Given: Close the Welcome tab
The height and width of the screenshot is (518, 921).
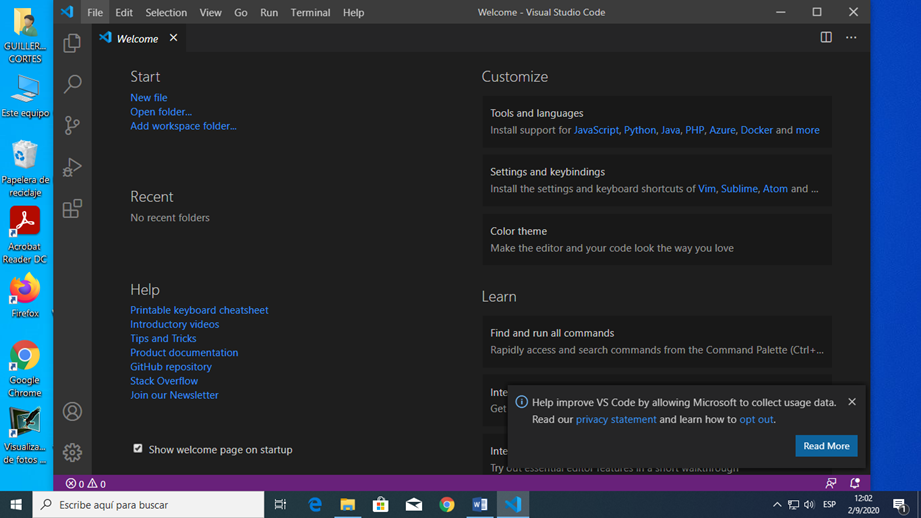Looking at the screenshot, I should tap(173, 38).
